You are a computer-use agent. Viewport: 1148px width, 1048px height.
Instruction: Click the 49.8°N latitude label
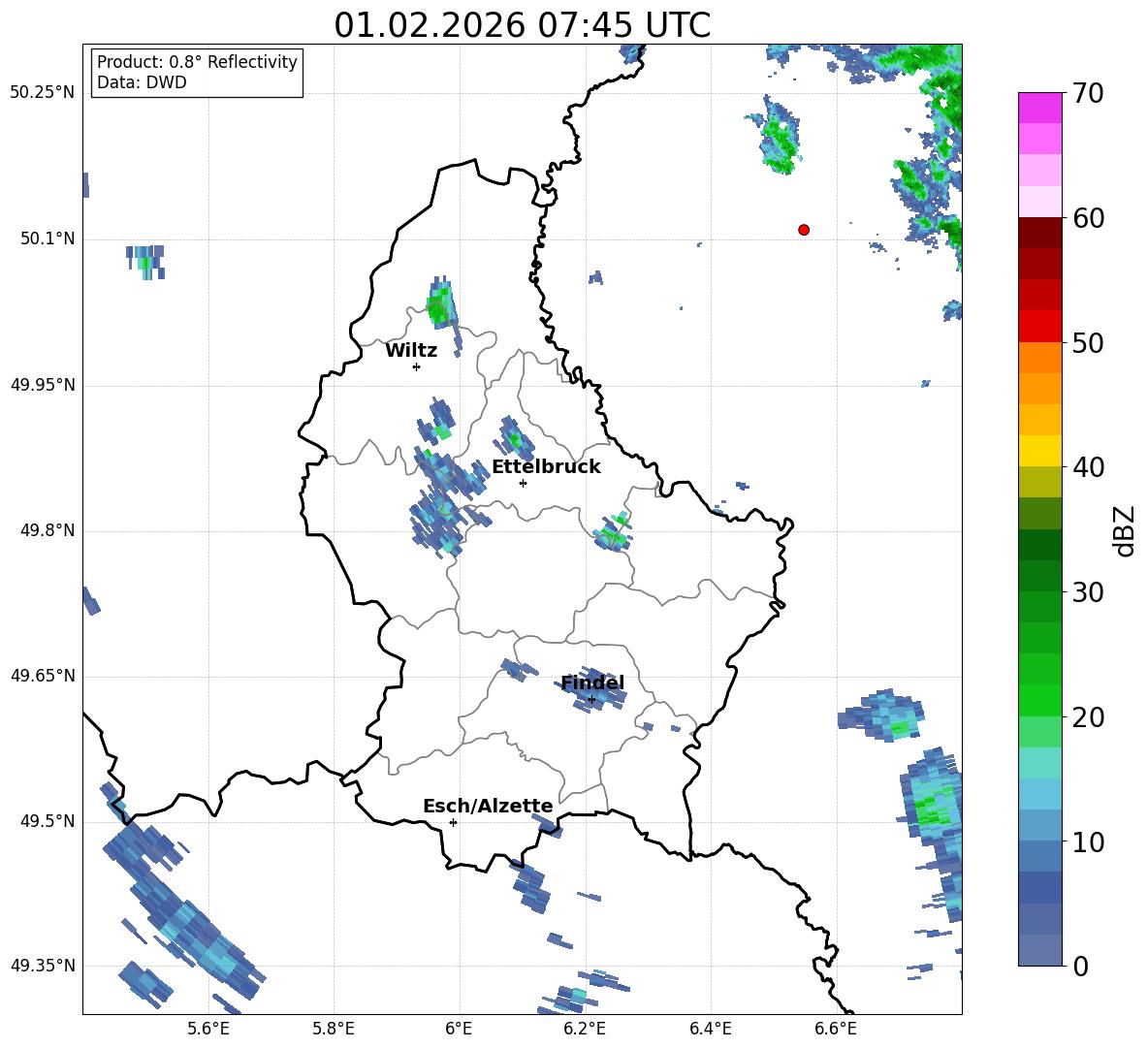(x=47, y=530)
